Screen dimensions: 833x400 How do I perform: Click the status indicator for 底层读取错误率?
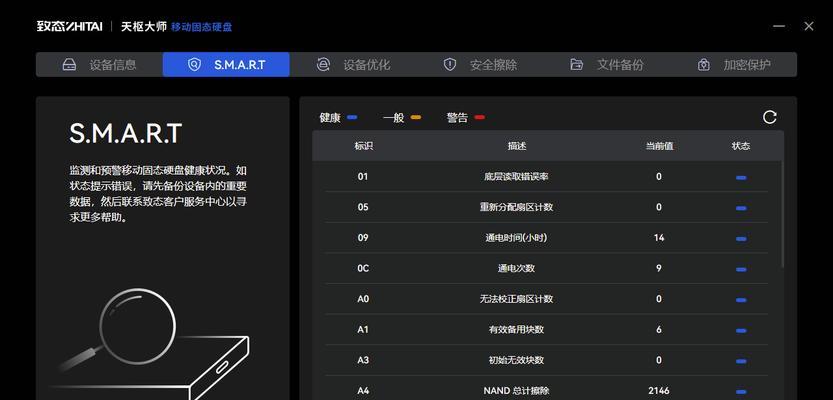pos(741,177)
